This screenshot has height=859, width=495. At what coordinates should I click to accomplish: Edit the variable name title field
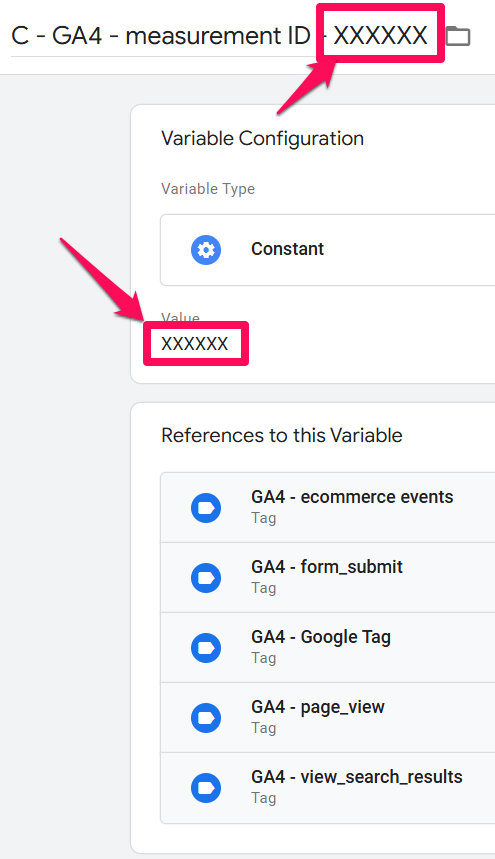point(219,36)
